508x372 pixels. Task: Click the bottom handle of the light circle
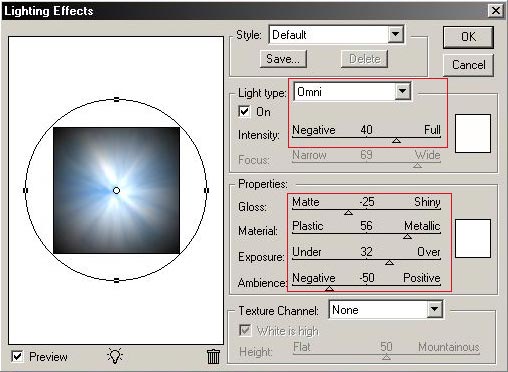tap(116, 281)
